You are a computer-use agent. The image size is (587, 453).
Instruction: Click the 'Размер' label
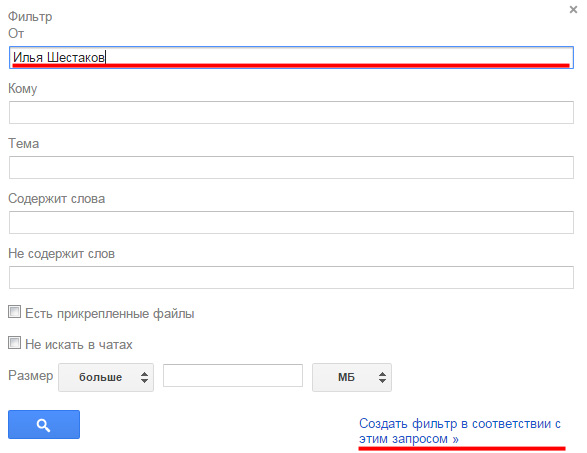point(31,376)
